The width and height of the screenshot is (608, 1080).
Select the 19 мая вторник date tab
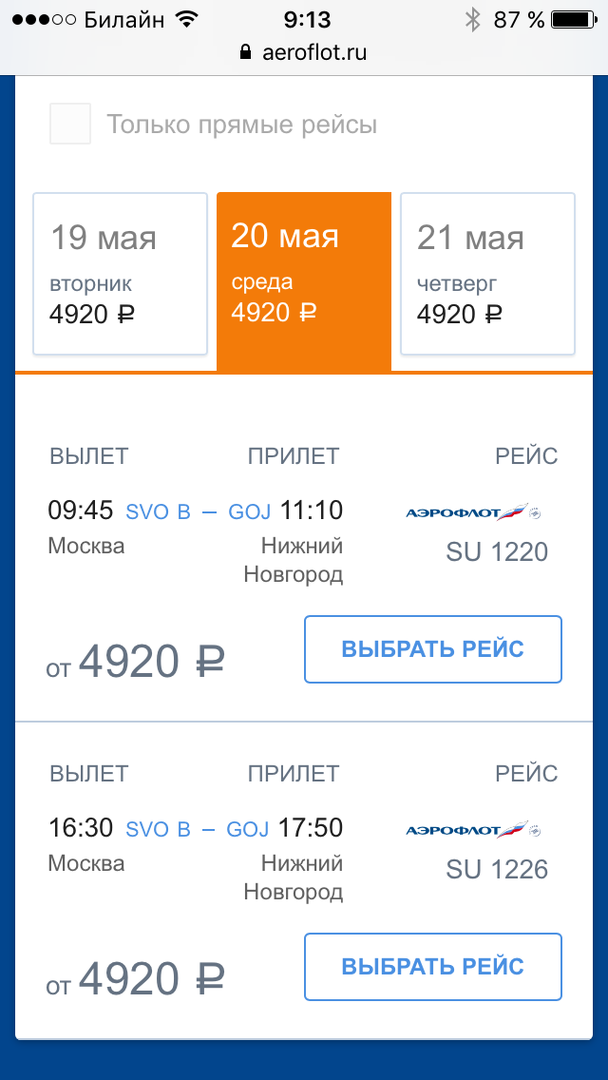pos(120,273)
